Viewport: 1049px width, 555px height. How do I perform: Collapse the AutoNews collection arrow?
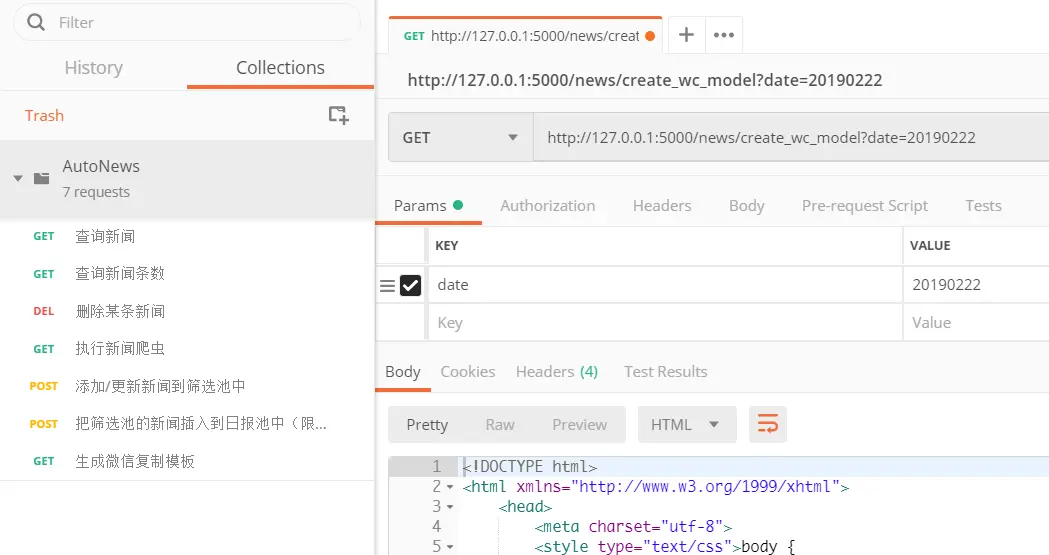point(18,179)
